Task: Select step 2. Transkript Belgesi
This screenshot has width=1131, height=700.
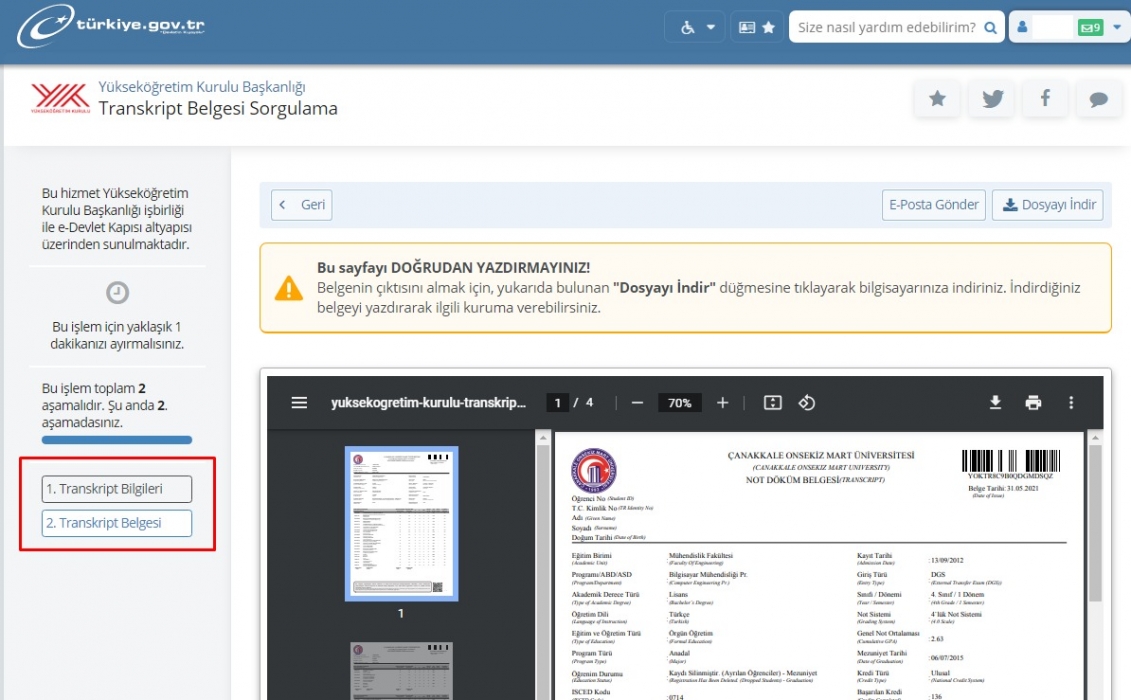Action: (x=117, y=523)
